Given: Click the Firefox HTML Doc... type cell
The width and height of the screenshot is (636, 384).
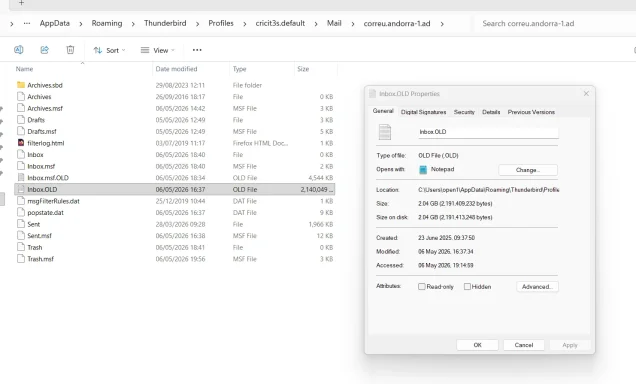Looking at the screenshot, I should pos(260,143).
